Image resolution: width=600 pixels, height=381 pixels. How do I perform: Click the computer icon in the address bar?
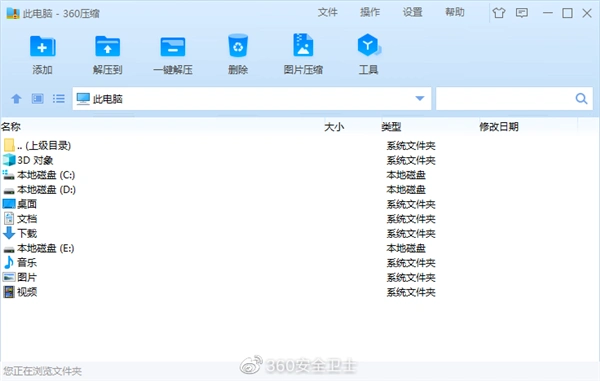pos(83,99)
